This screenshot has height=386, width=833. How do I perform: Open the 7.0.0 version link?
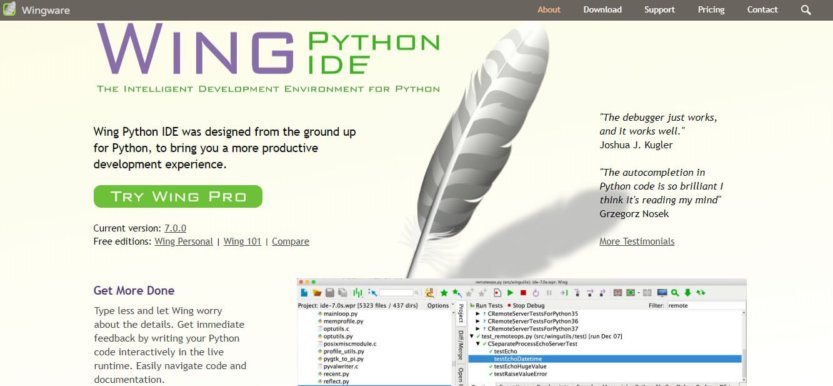(x=175, y=228)
